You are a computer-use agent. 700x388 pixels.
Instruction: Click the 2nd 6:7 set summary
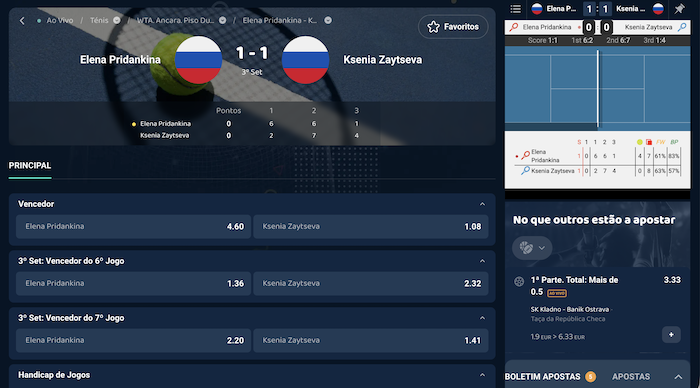[618, 40]
